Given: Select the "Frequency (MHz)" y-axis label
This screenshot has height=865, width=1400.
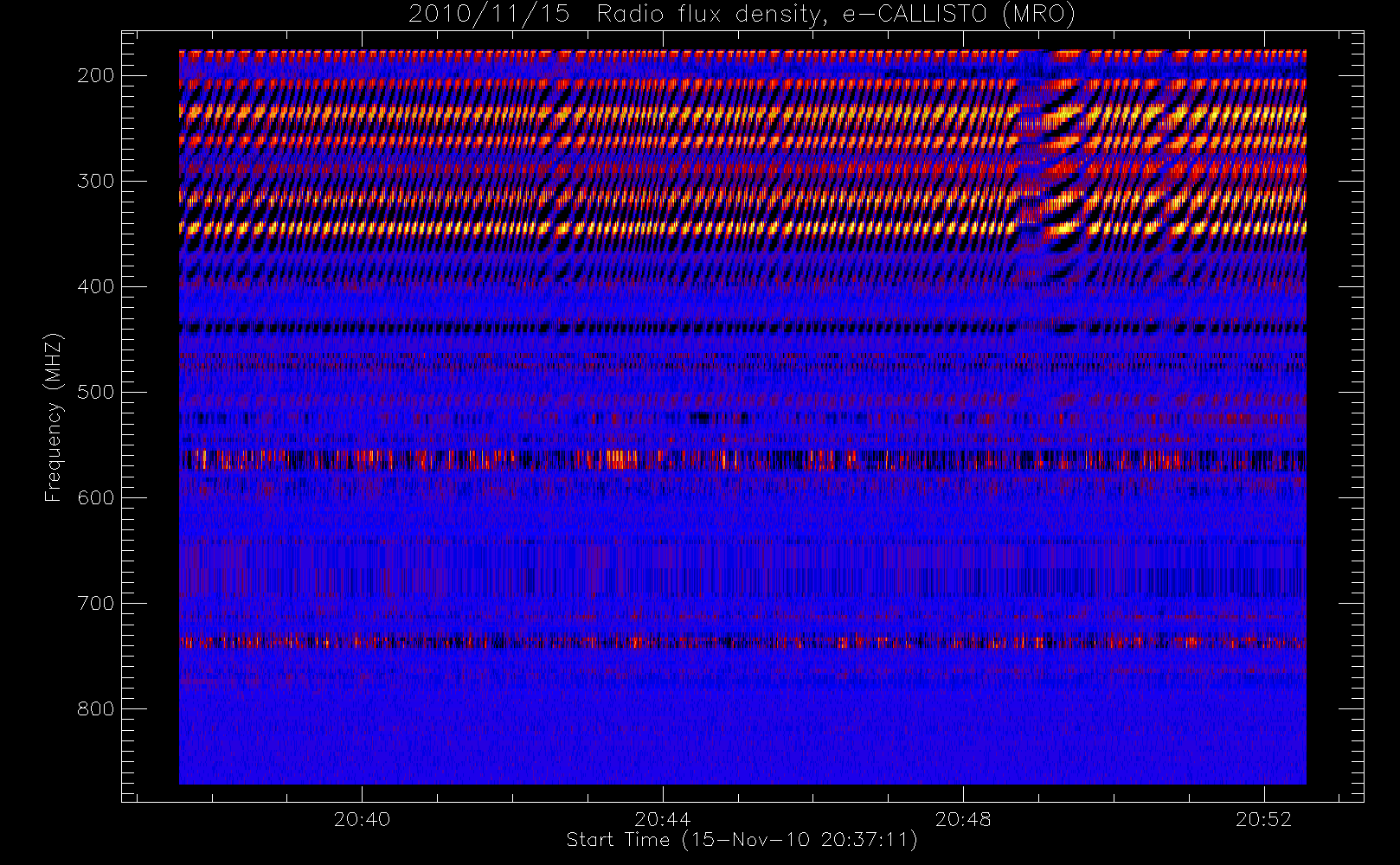Looking at the screenshot, I should click(54, 417).
